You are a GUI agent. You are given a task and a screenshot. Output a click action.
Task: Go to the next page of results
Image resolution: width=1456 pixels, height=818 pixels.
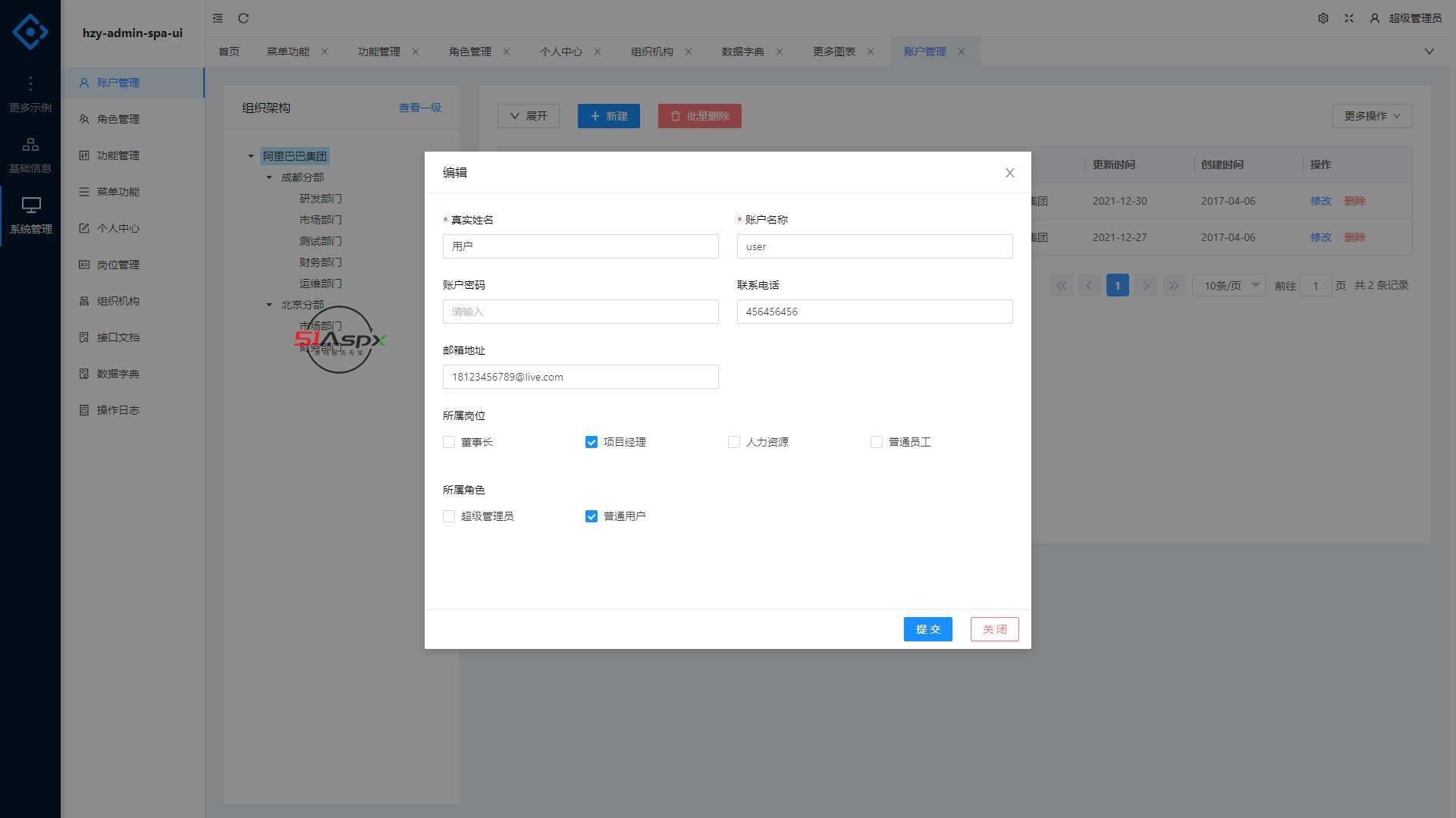tap(1146, 286)
